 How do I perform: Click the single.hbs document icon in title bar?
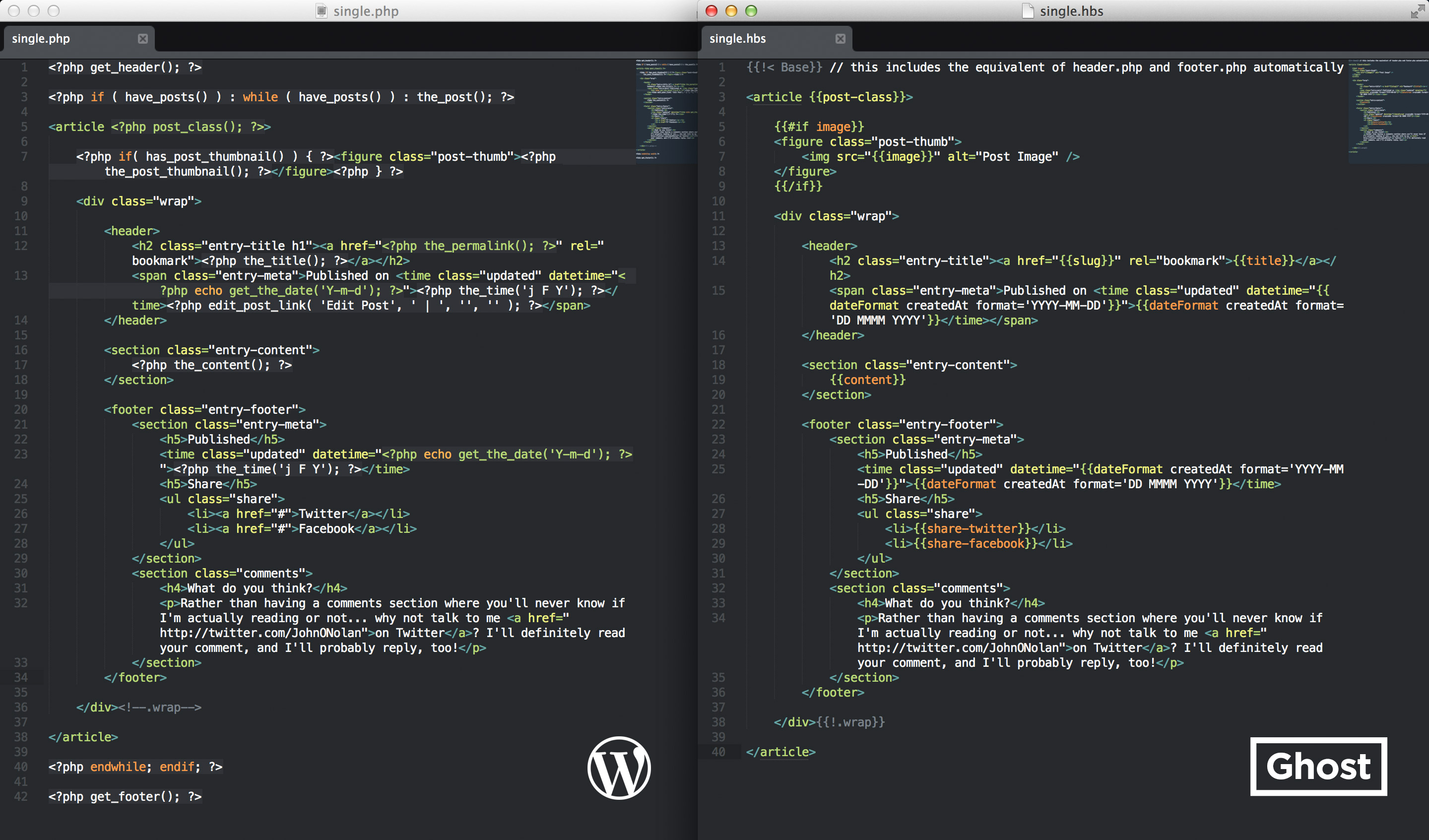1028,11
